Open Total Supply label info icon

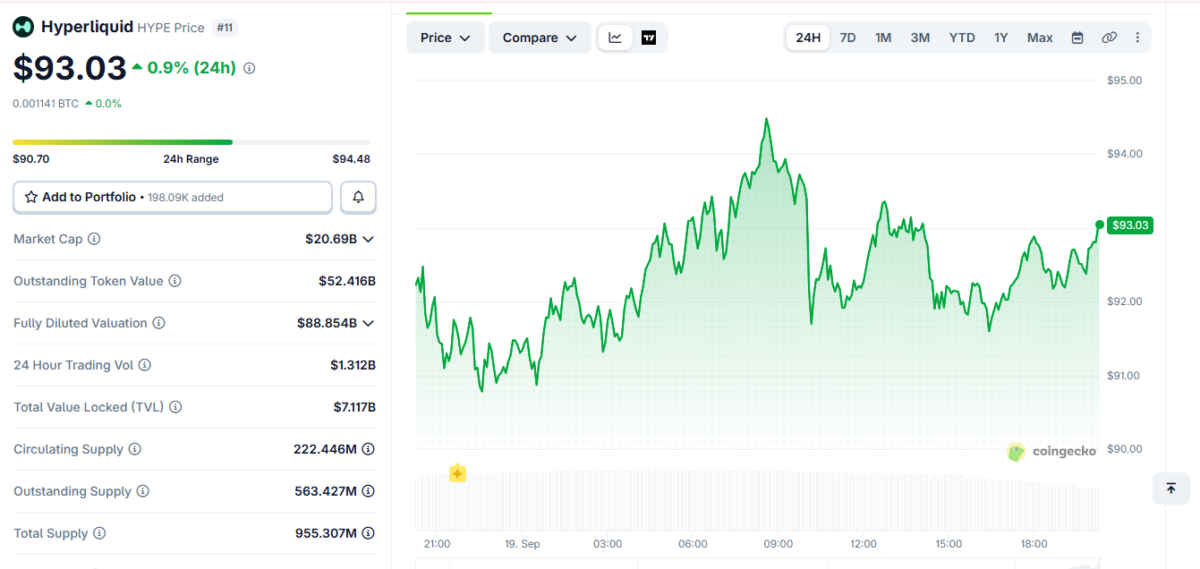[x=99, y=533]
